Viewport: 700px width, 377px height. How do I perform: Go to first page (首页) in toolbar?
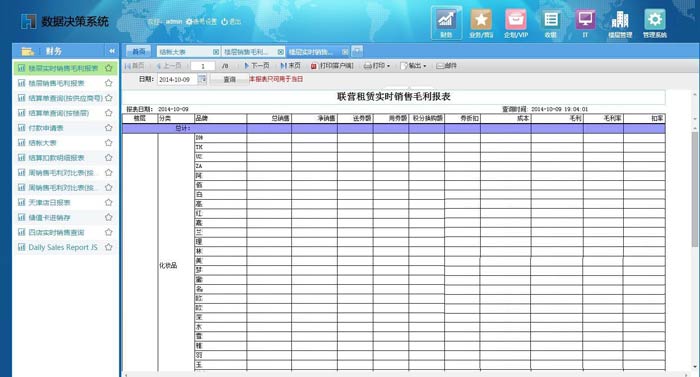[134, 66]
